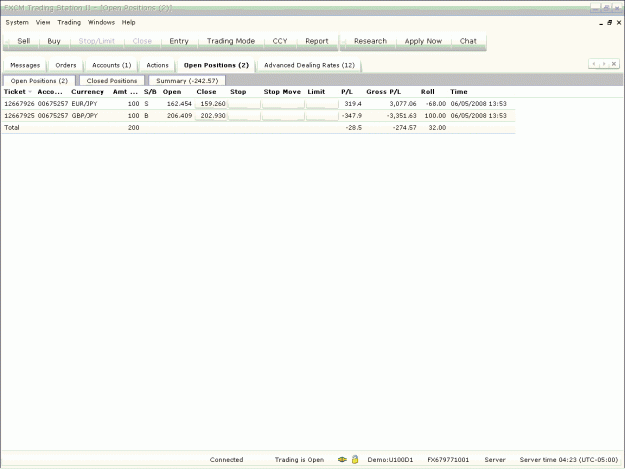Screen dimensions: 625x469
Task: Click the Apply Now toolbar button
Action: point(423,41)
